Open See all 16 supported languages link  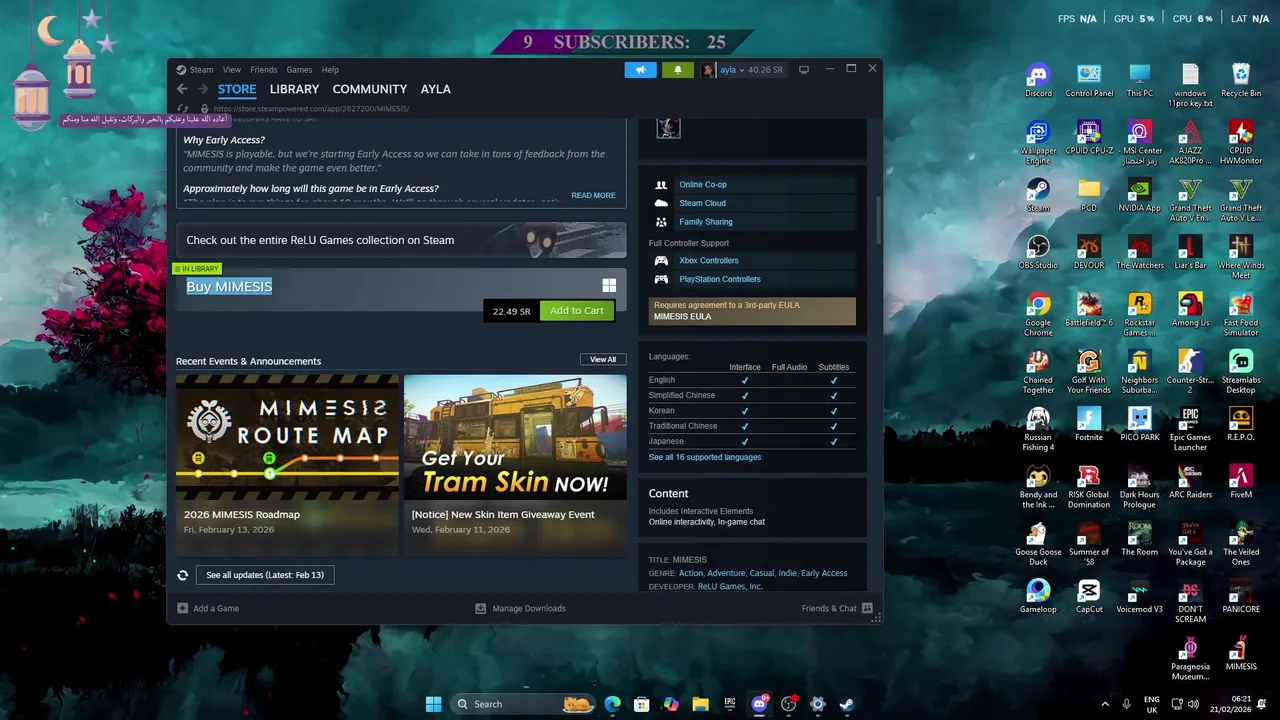pyautogui.click(x=705, y=457)
